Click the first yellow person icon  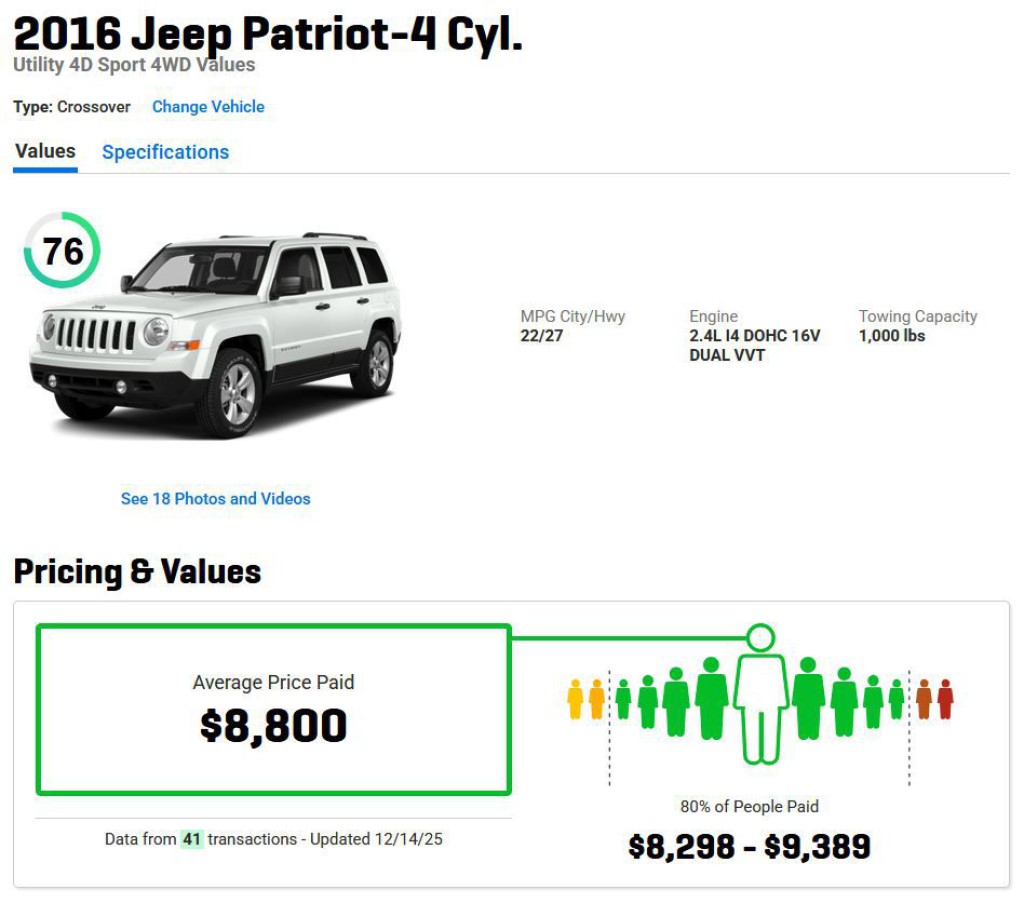tap(577, 700)
